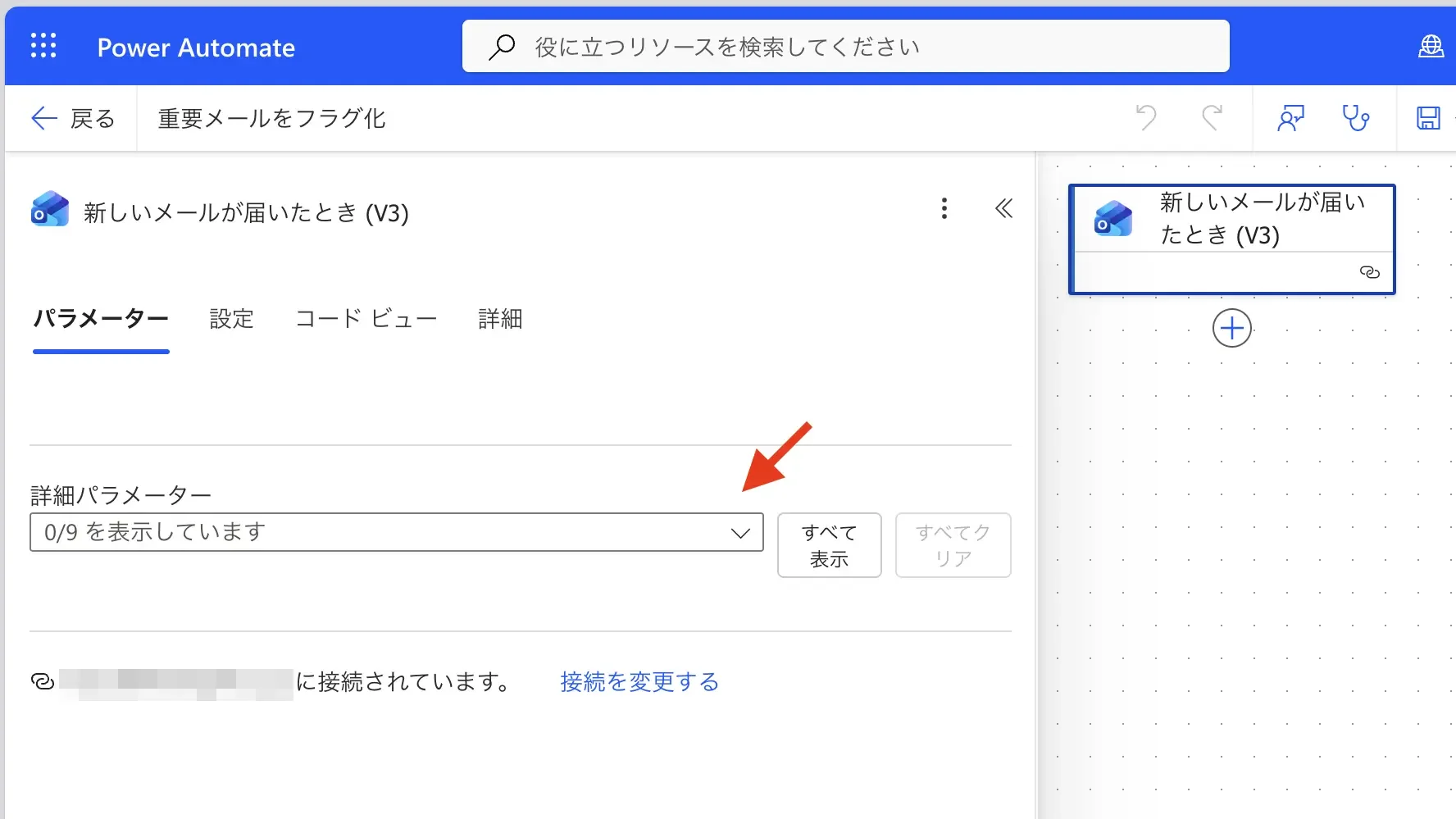Click the 接続を変更する link

point(639,682)
